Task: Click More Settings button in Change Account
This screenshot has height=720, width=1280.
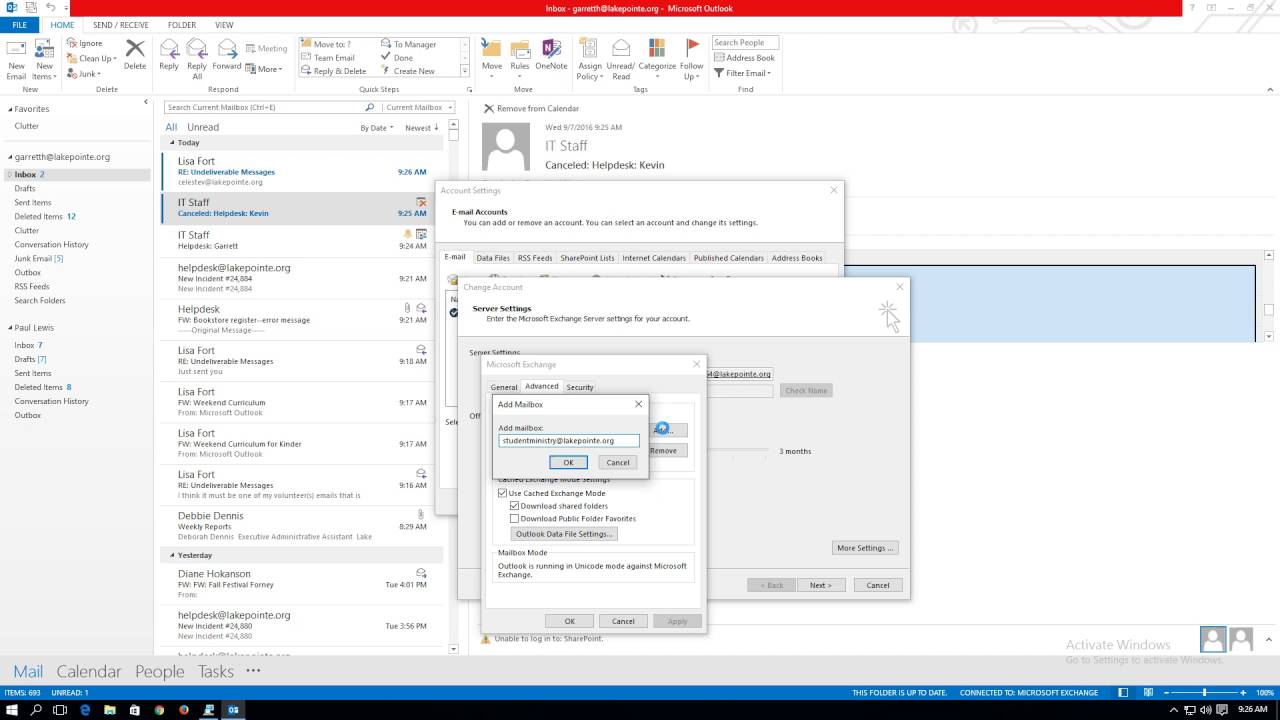Action: click(866, 548)
